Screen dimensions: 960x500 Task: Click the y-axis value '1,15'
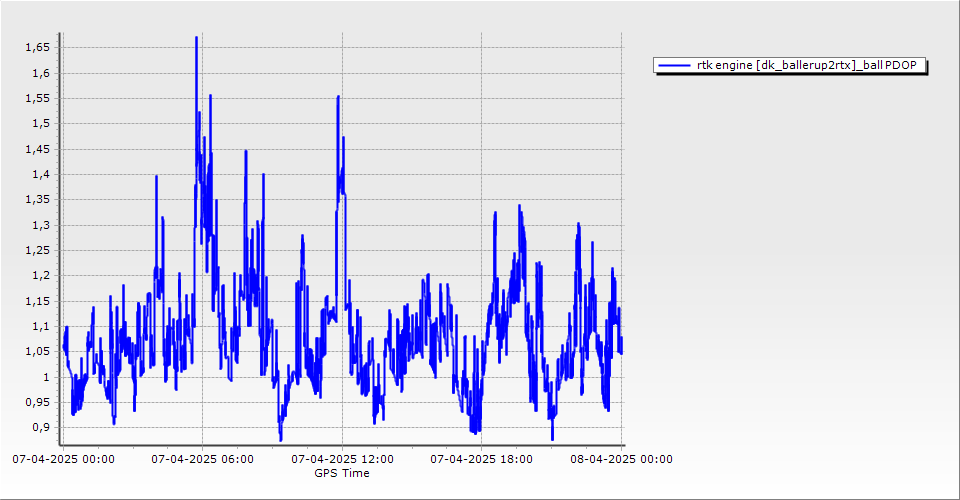pos(37,301)
